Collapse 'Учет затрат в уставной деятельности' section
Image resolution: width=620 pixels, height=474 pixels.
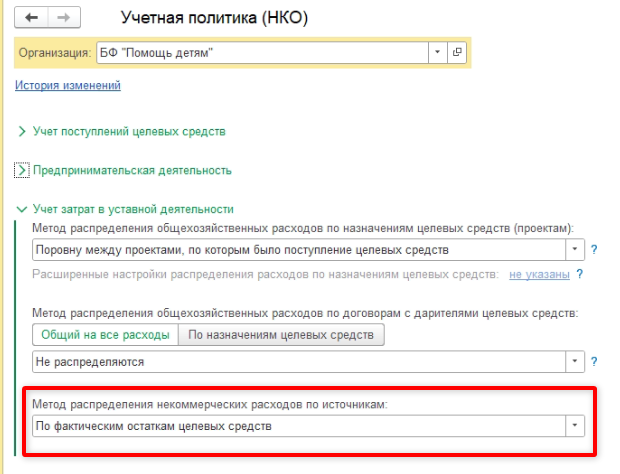pyautogui.click(x=133, y=209)
